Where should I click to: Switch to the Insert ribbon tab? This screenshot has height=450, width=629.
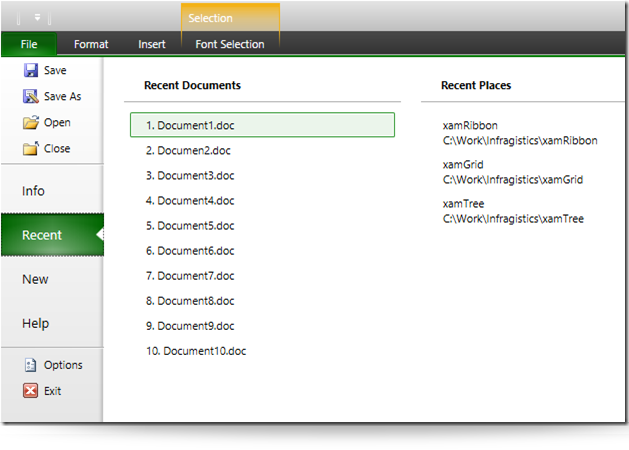[152, 44]
